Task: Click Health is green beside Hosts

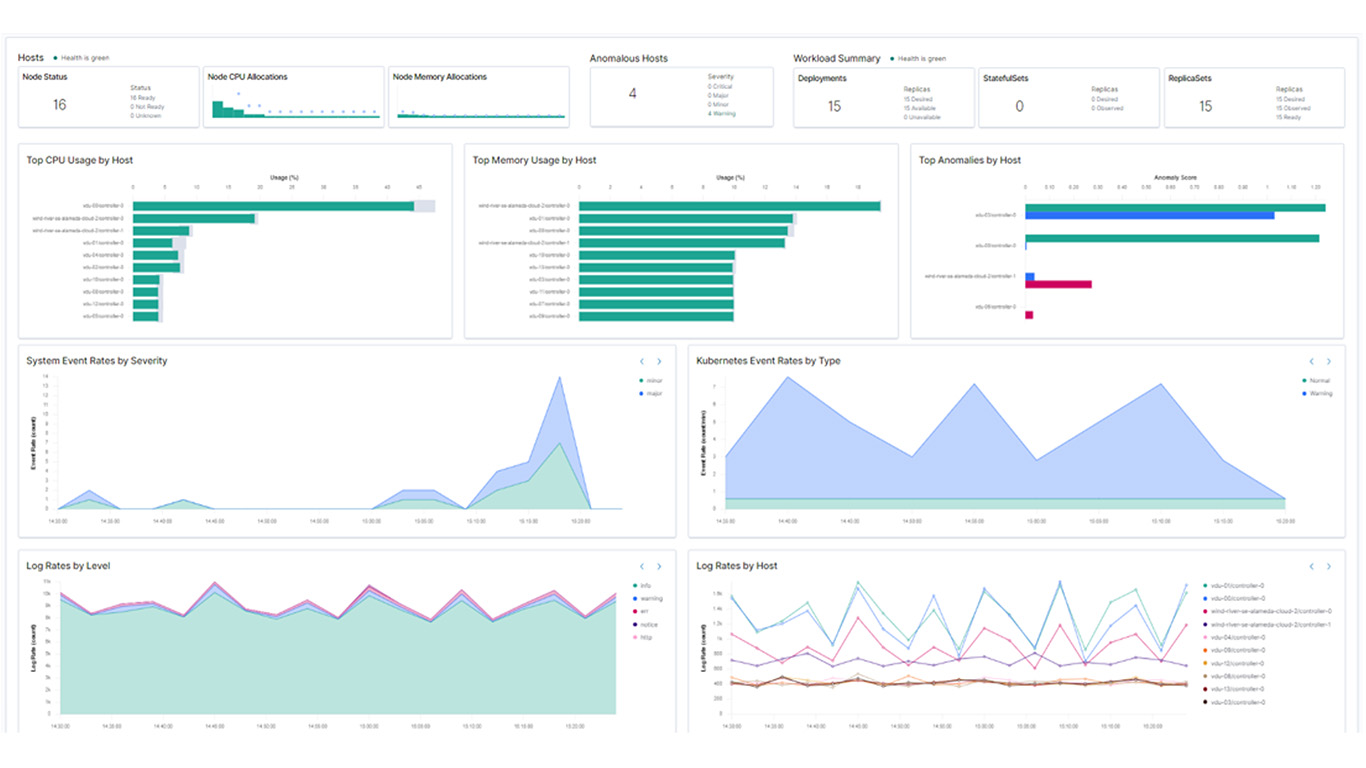Action: pos(82,58)
